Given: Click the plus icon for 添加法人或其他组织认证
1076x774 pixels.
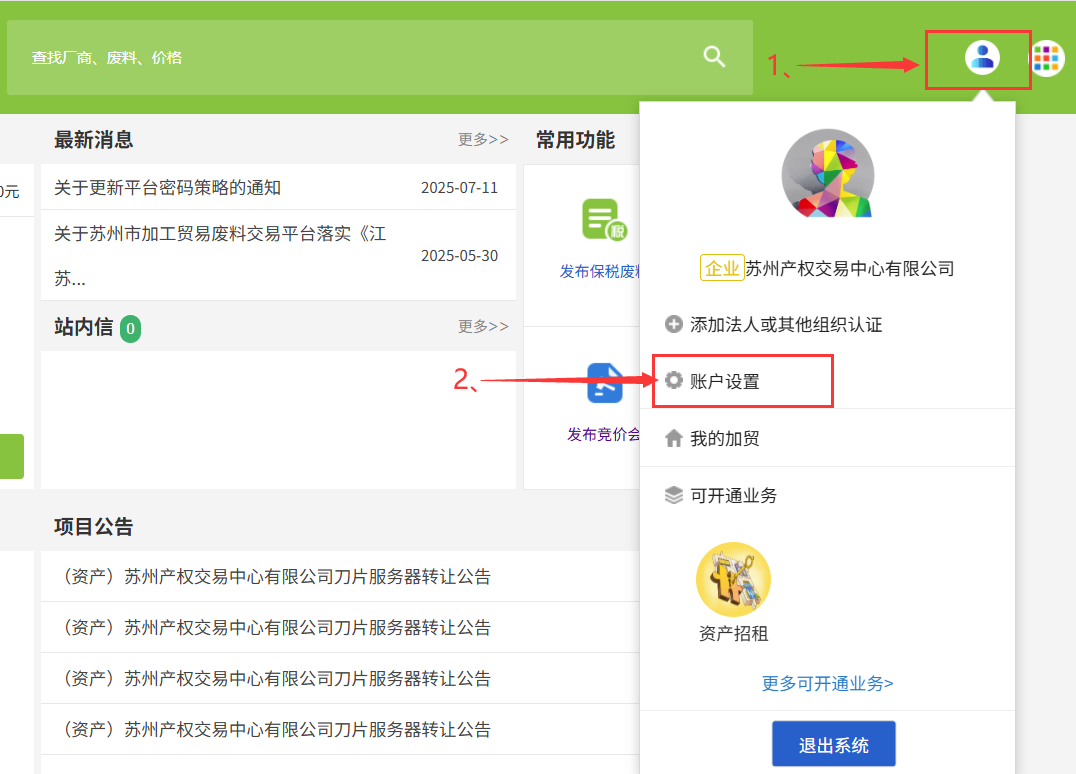Looking at the screenshot, I should [x=674, y=324].
